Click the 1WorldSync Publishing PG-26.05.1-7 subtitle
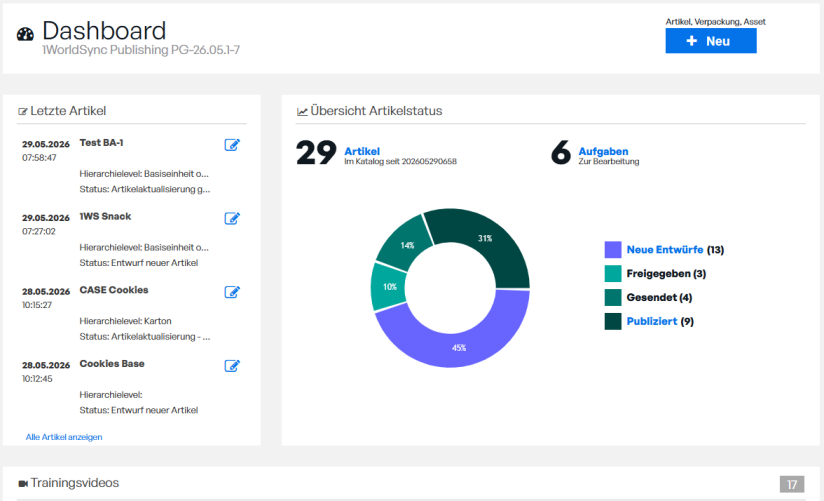 [x=141, y=50]
